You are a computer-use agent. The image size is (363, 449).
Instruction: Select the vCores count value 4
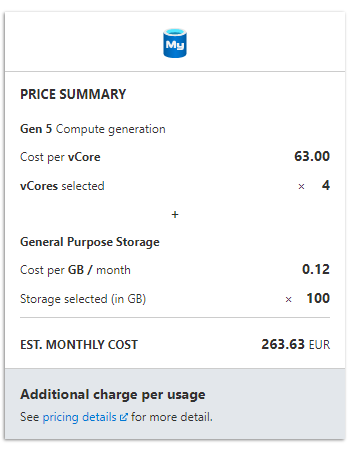pyautogui.click(x=326, y=185)
